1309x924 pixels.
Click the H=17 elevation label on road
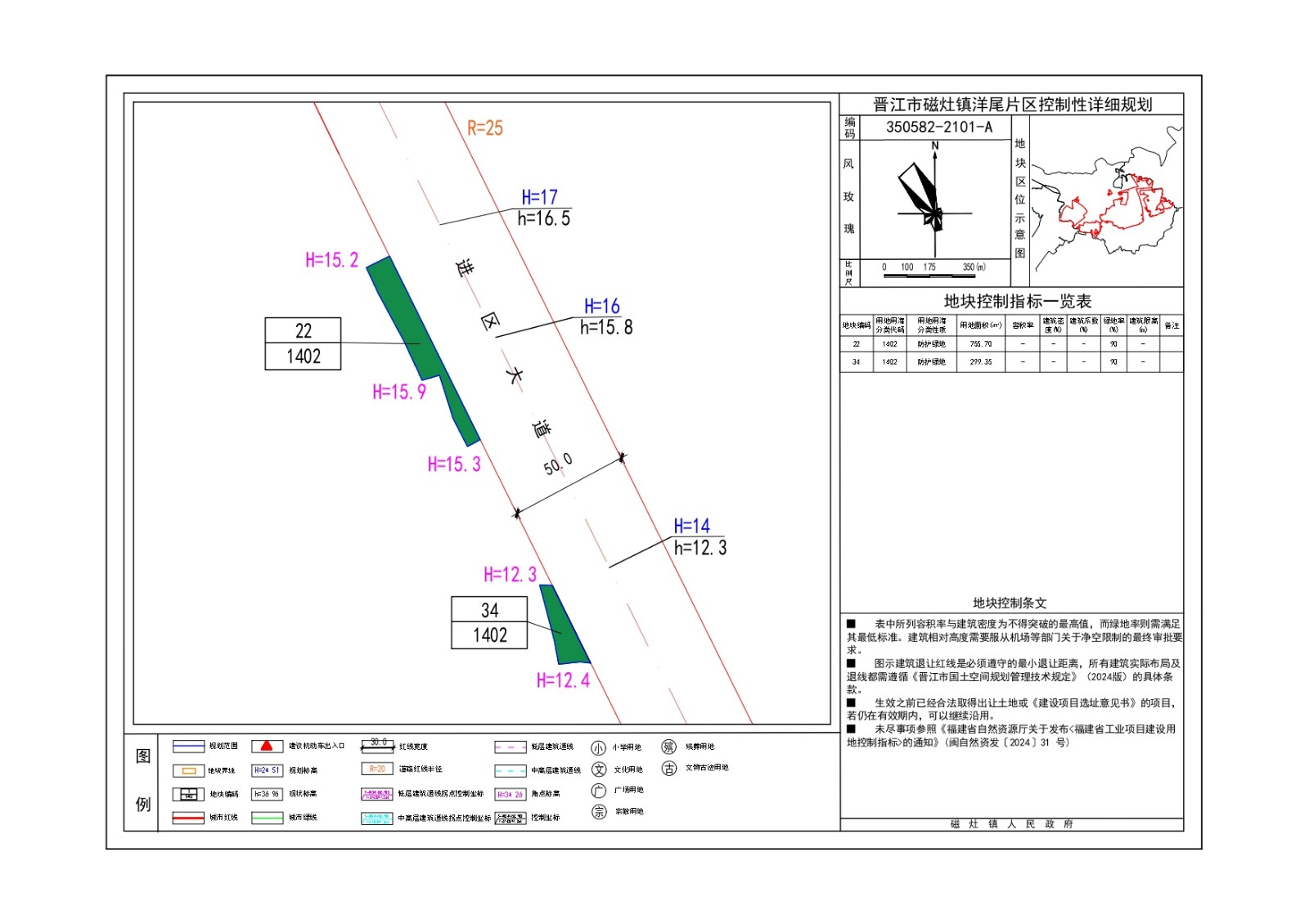(539, 197)
